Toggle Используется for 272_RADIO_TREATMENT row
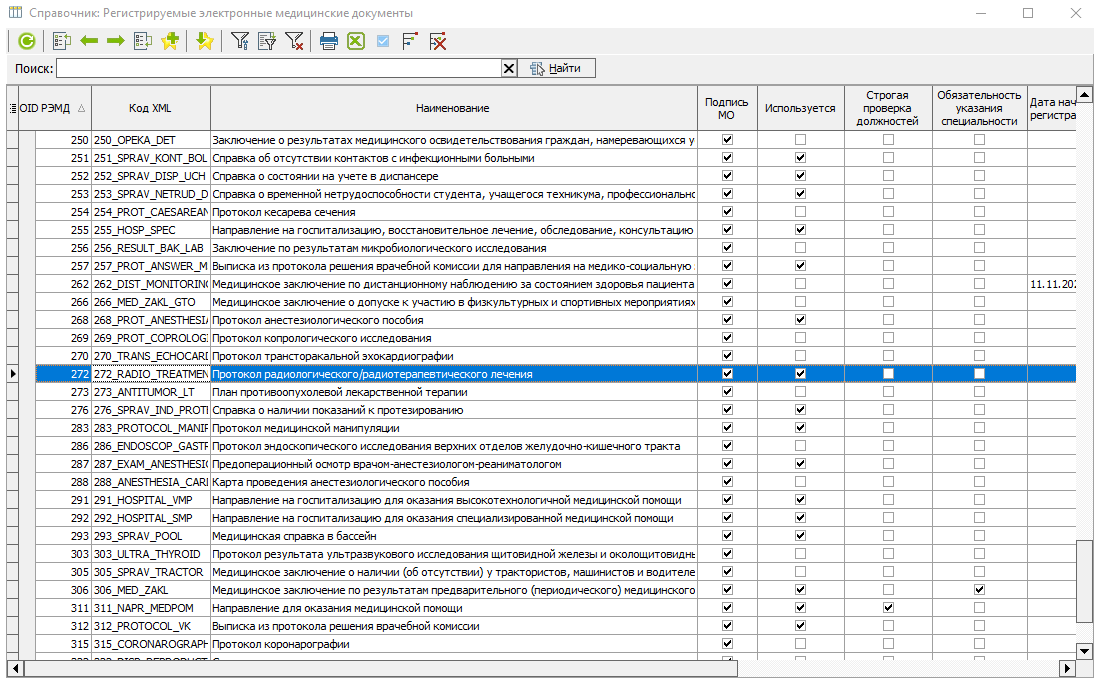Viewport: 1101px width, 684px height. 800,374
